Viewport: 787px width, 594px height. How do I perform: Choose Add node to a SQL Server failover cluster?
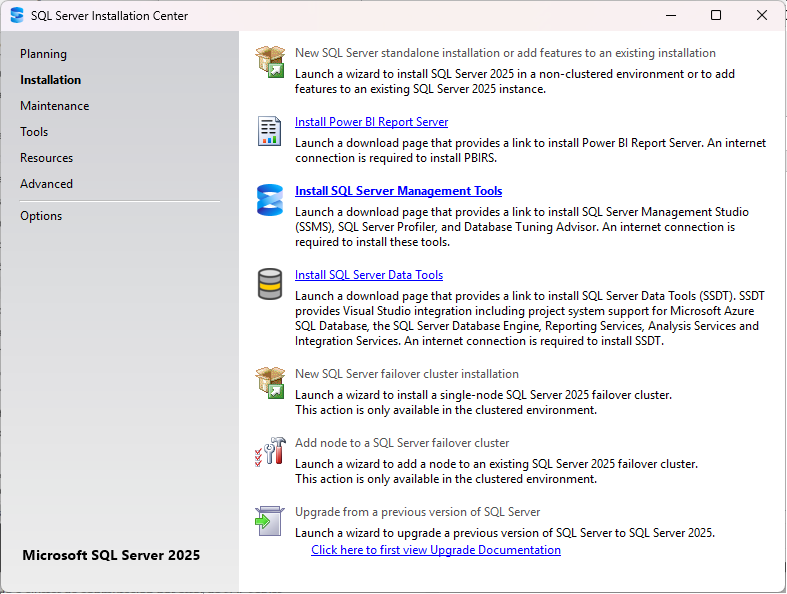click(x=402, y=443)
